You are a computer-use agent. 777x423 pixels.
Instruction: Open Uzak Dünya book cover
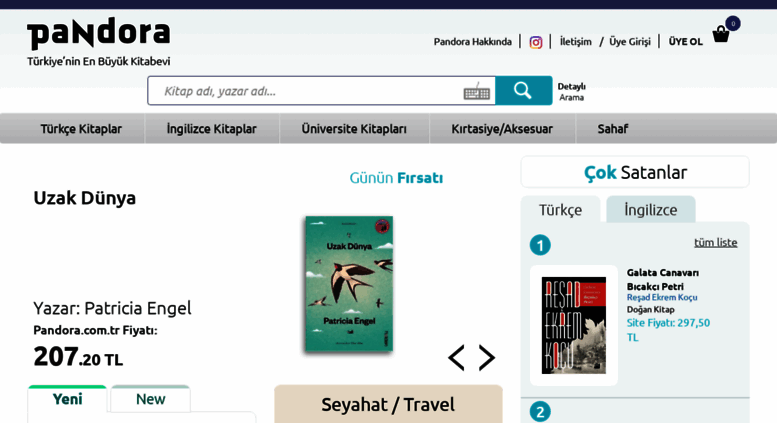pos(349,283)
